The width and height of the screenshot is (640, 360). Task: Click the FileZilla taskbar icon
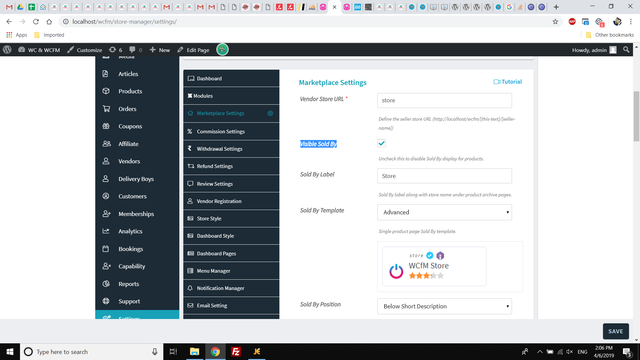[236, 351]
